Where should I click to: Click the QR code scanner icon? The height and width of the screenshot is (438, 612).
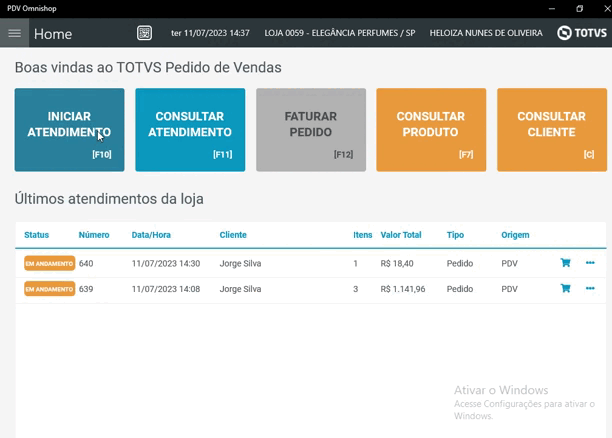144,33
